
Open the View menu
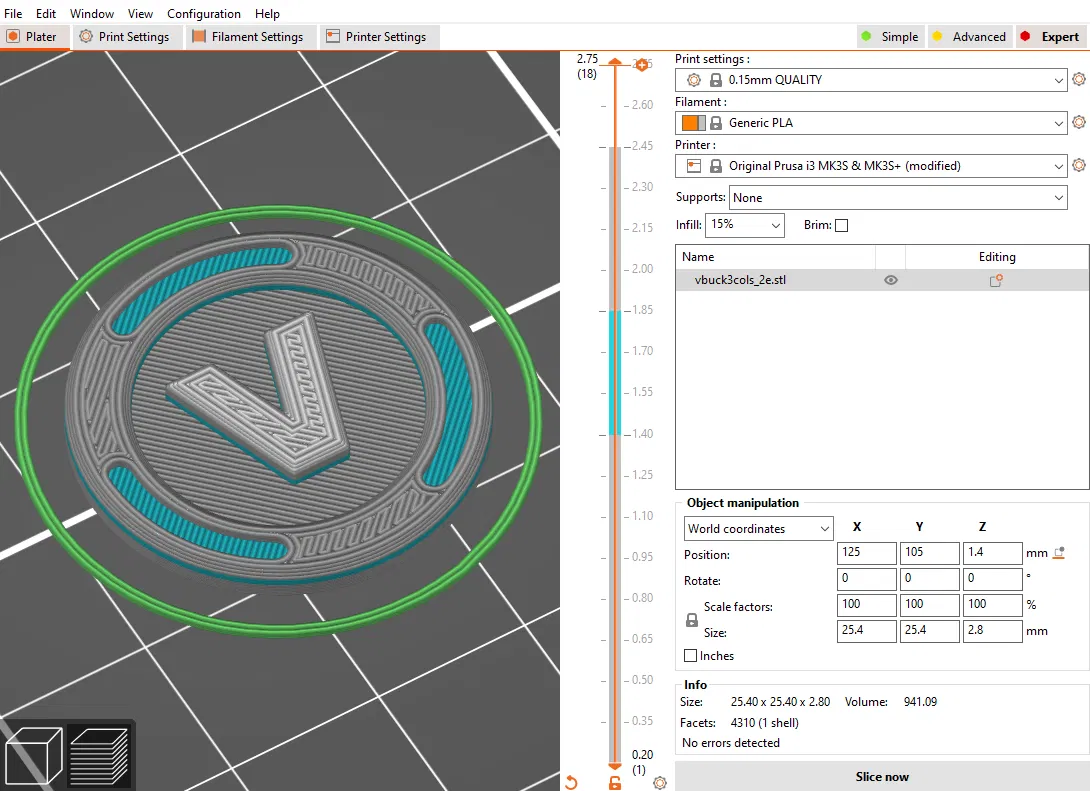coord(140,13)
